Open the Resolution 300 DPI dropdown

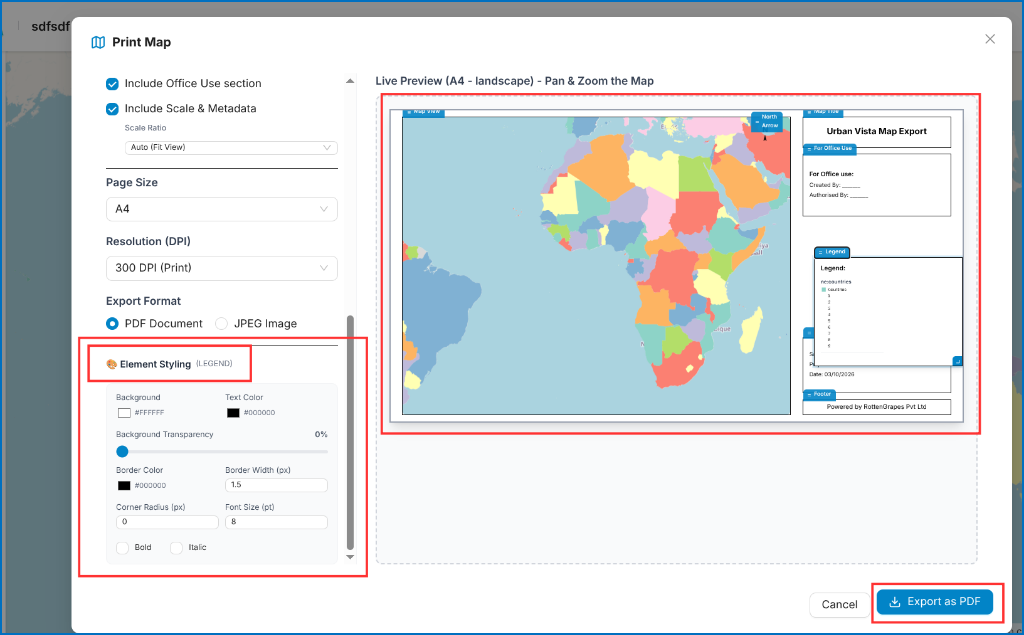(222, 268)
